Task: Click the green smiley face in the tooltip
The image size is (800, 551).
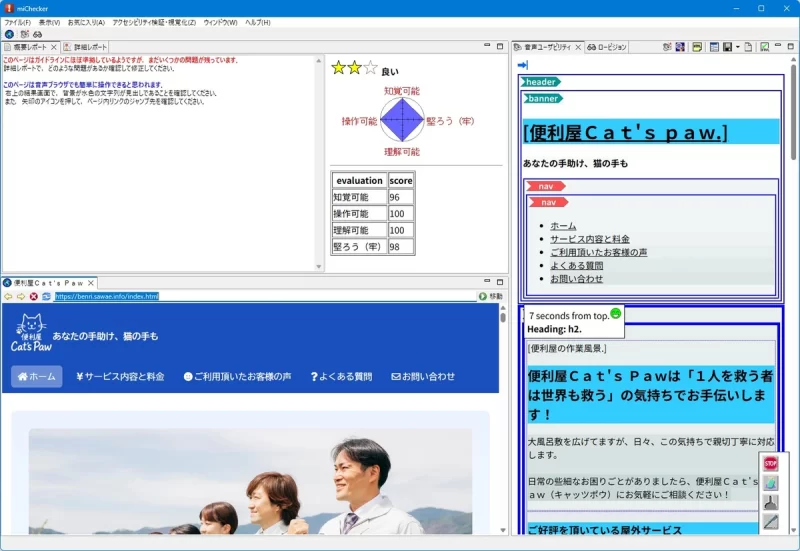Action: [616, 313]
